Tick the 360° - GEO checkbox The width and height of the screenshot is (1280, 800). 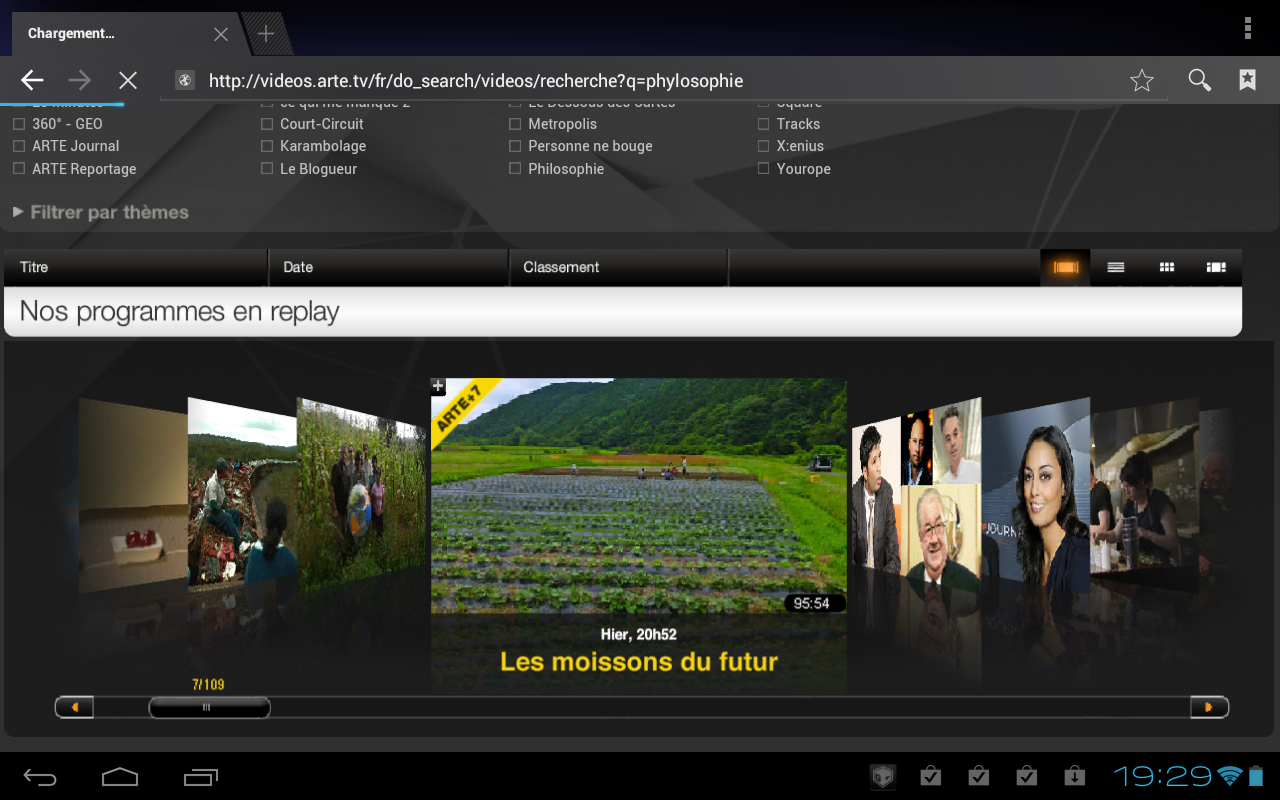point(19,124)
